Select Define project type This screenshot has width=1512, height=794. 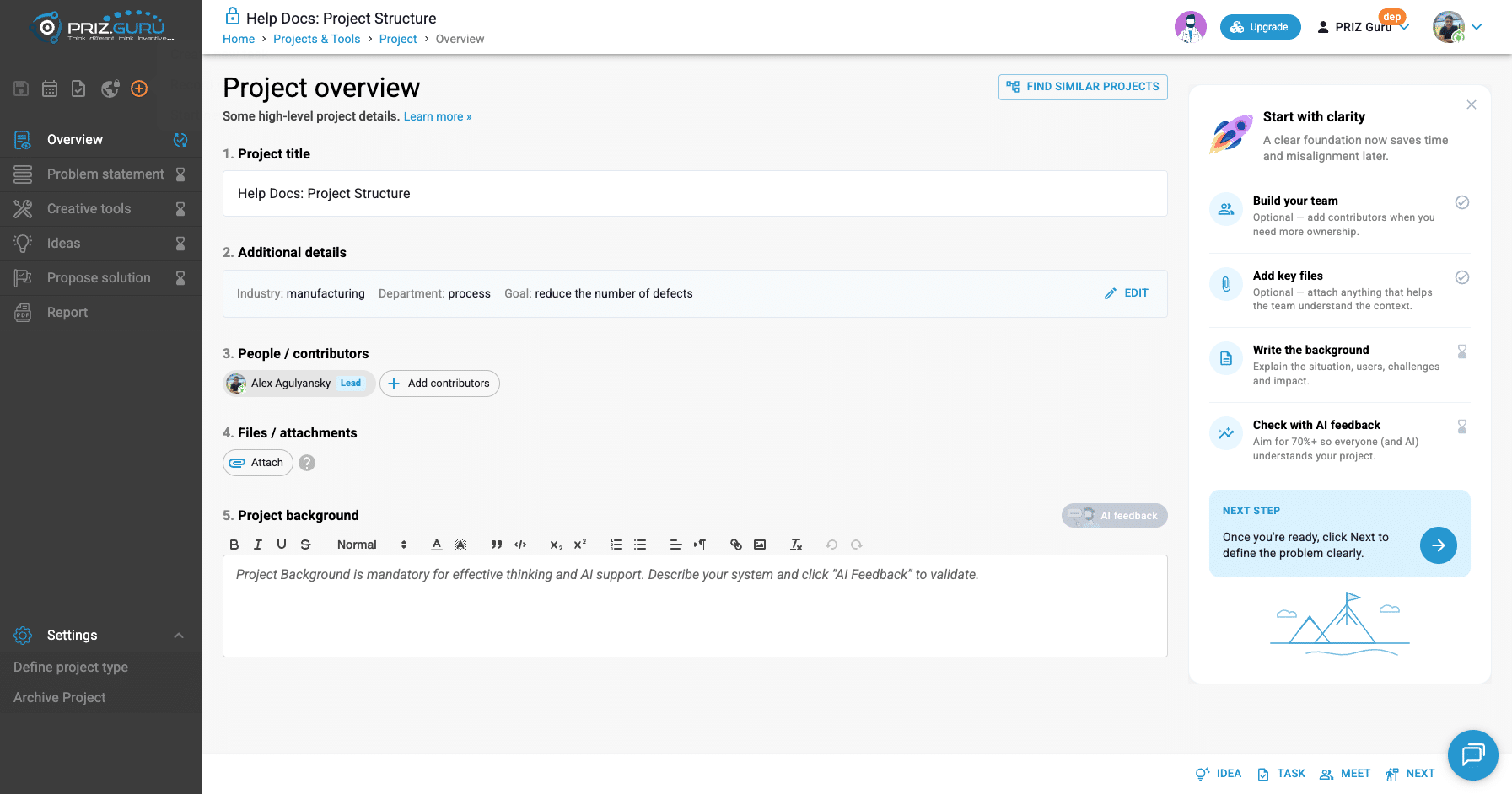71,668
